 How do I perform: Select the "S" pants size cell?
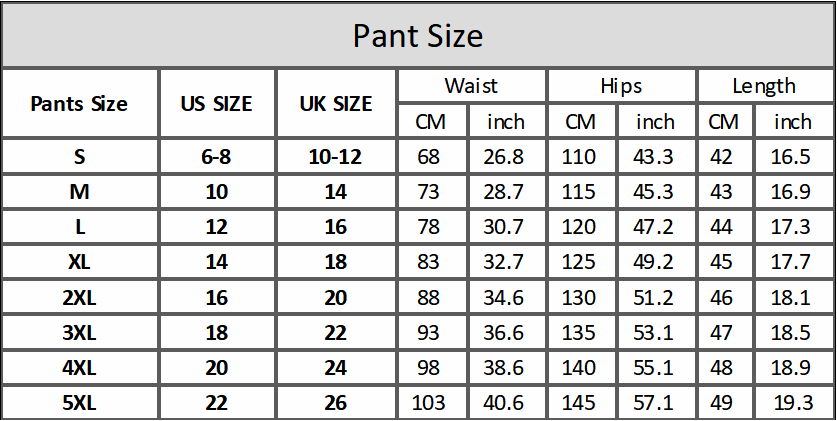click(x=79, y=157)
